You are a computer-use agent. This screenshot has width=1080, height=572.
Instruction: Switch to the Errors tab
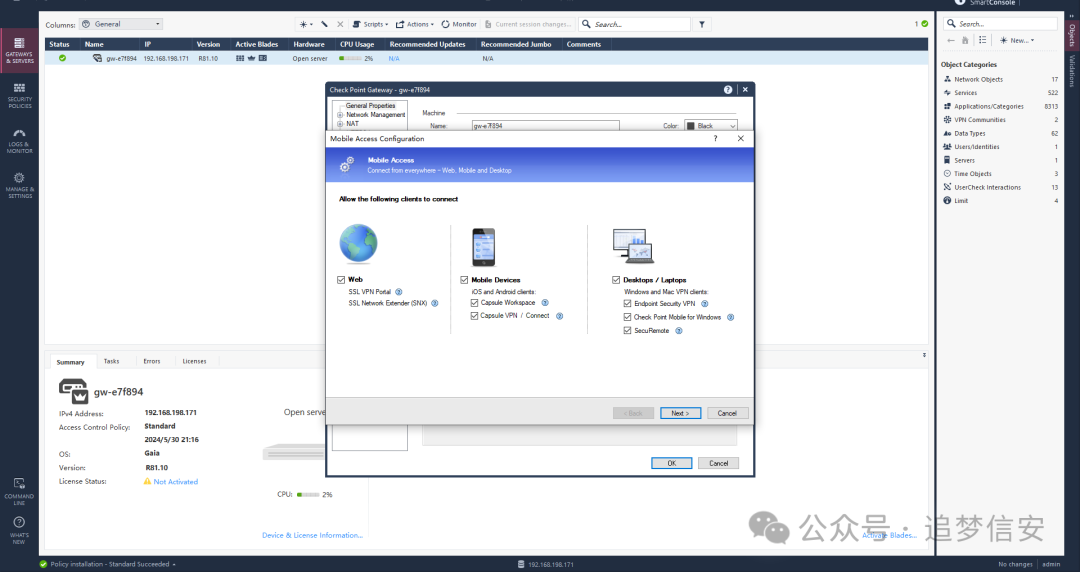click(152, 361)
